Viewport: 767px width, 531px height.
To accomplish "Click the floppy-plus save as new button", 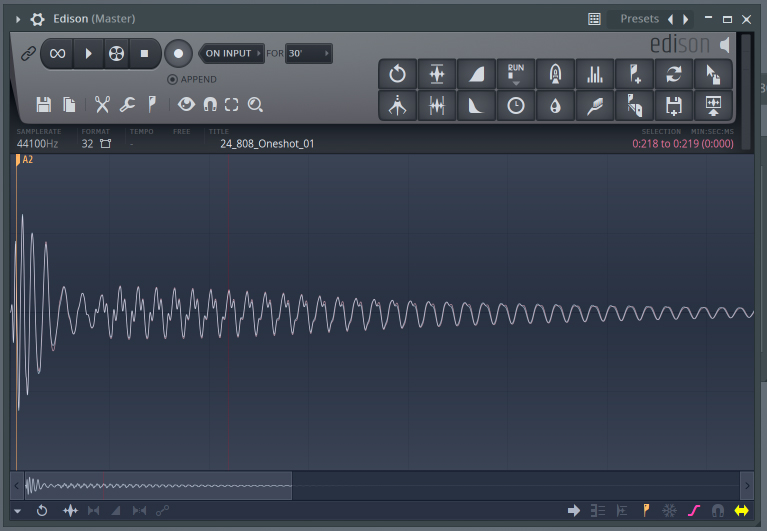I will tap(674, 106).
